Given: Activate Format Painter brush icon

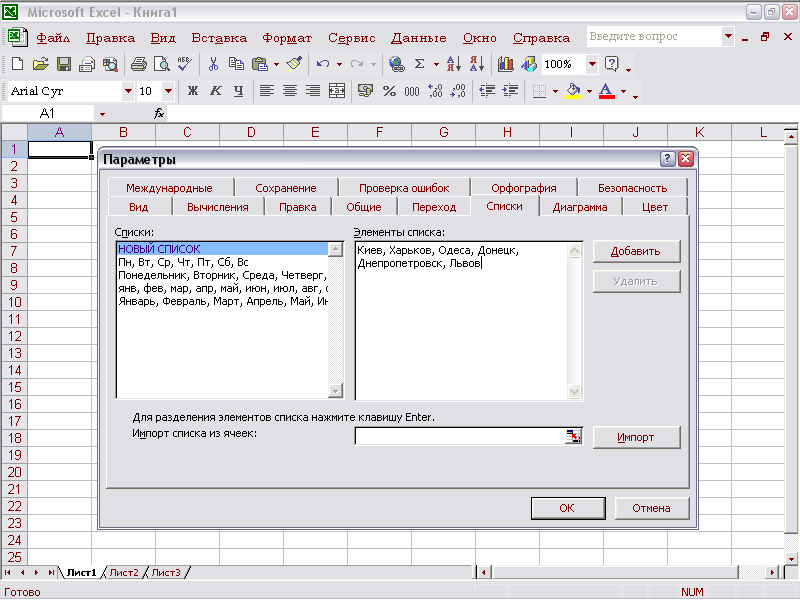Looking at the screenshot, I should 294,64.
